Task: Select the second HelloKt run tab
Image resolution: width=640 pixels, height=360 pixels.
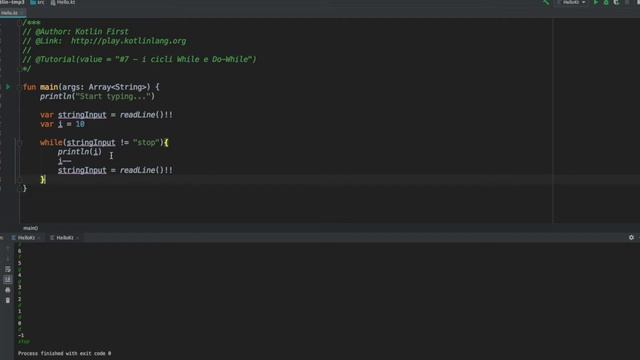Action: tap(64, 238)
